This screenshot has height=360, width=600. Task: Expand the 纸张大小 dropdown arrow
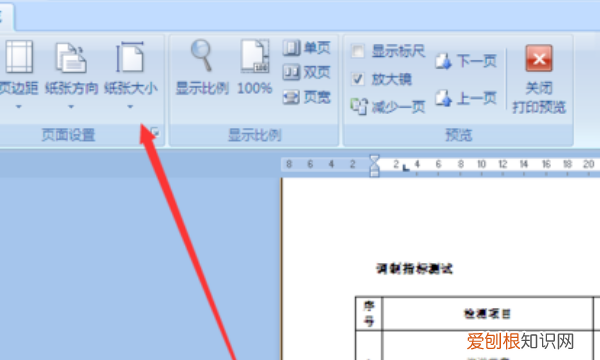(130, 107)
